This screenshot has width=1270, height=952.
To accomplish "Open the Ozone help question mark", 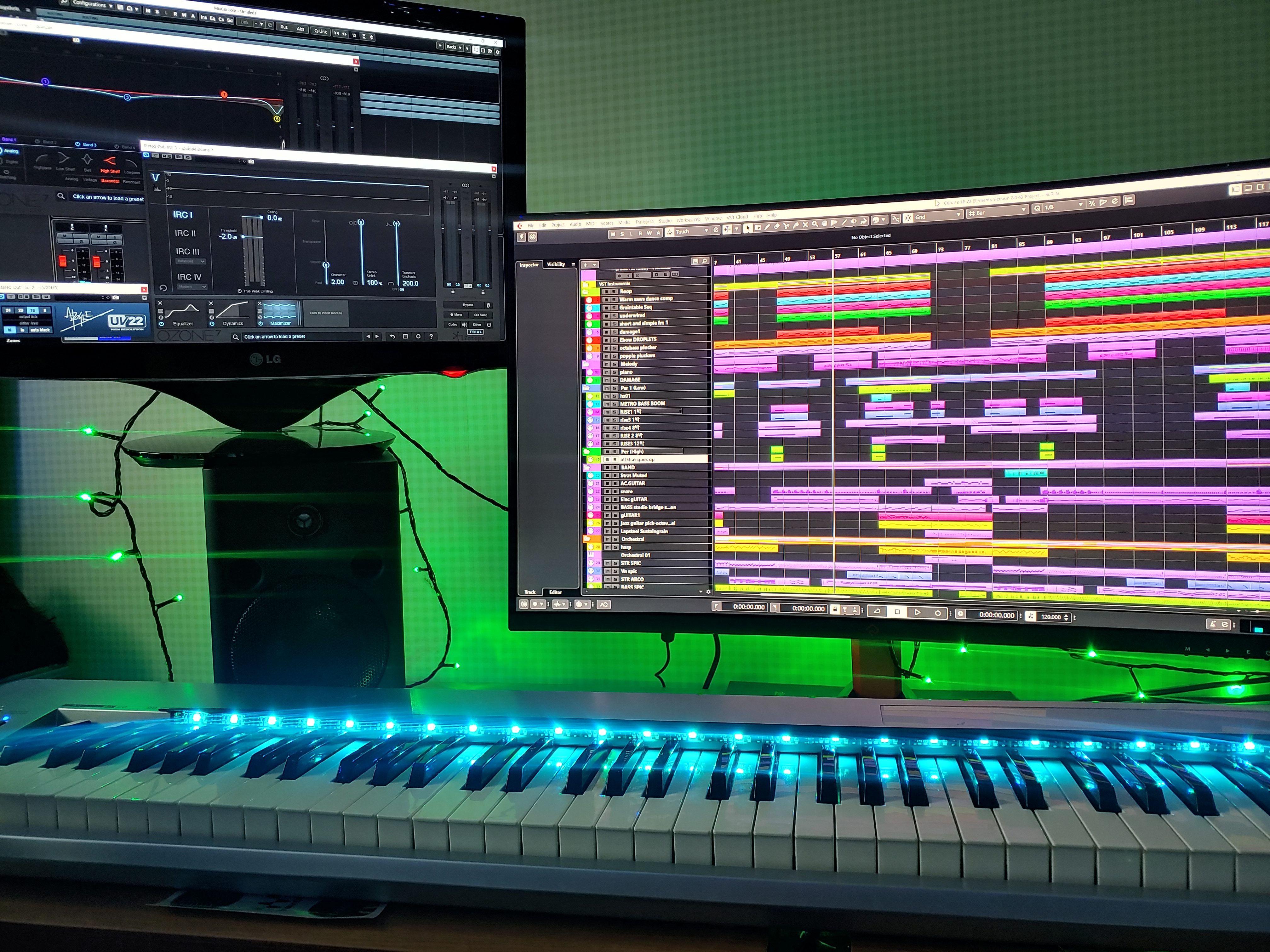I will point(431,336).
